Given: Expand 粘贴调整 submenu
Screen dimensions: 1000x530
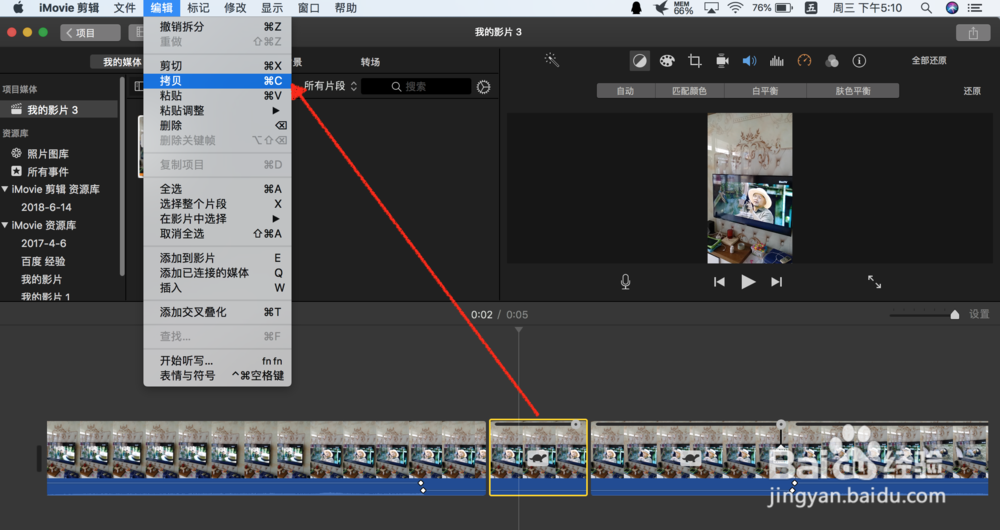Looking at the screenshot, I should [217, 110].
